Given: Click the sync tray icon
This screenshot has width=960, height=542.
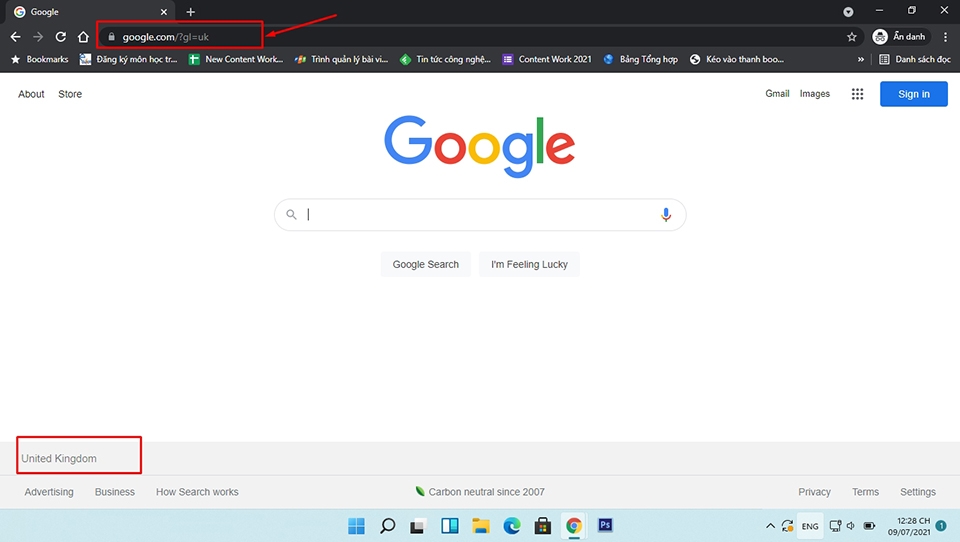Looking at the screenshot, I should pos(788,526).
